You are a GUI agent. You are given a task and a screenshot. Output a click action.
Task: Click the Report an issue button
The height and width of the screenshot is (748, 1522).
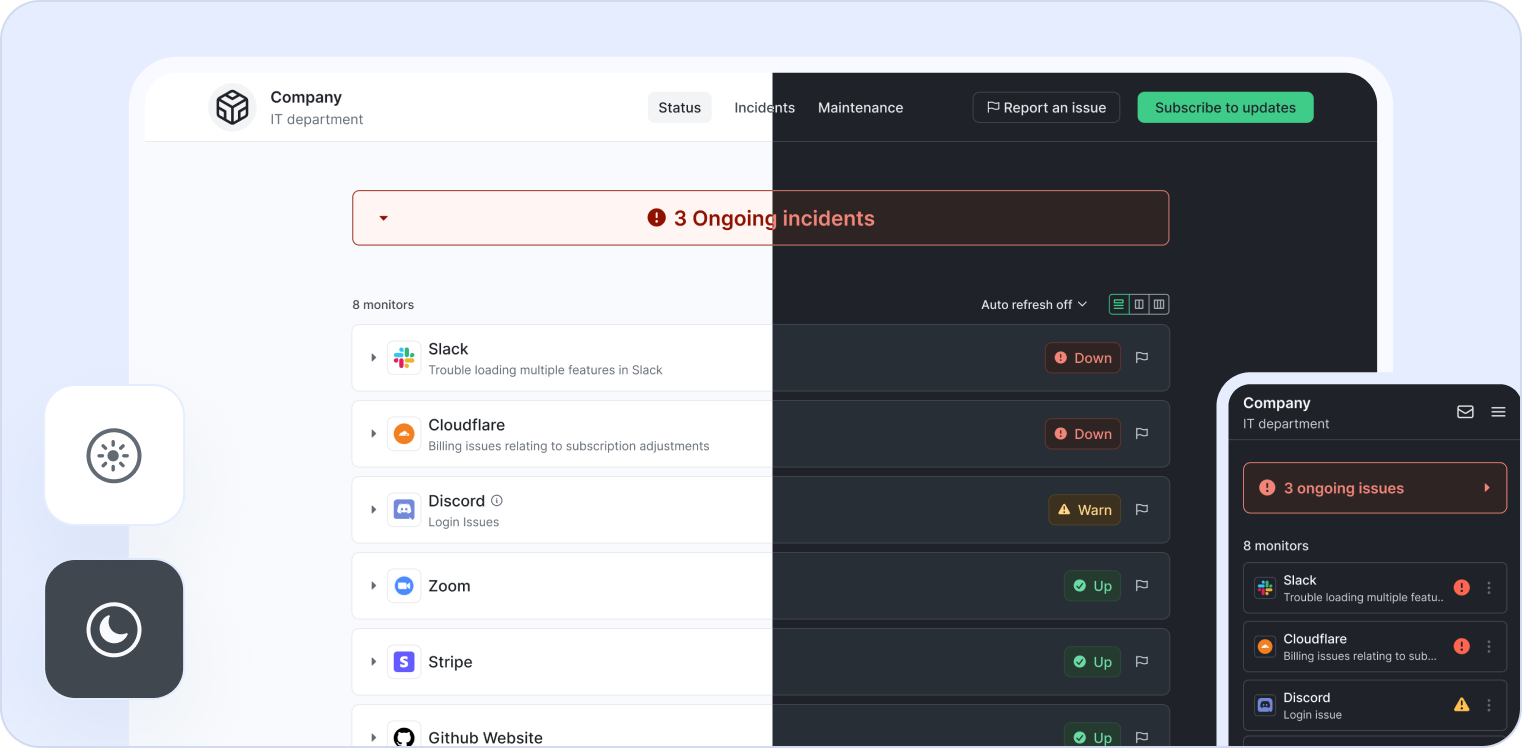1046,108
